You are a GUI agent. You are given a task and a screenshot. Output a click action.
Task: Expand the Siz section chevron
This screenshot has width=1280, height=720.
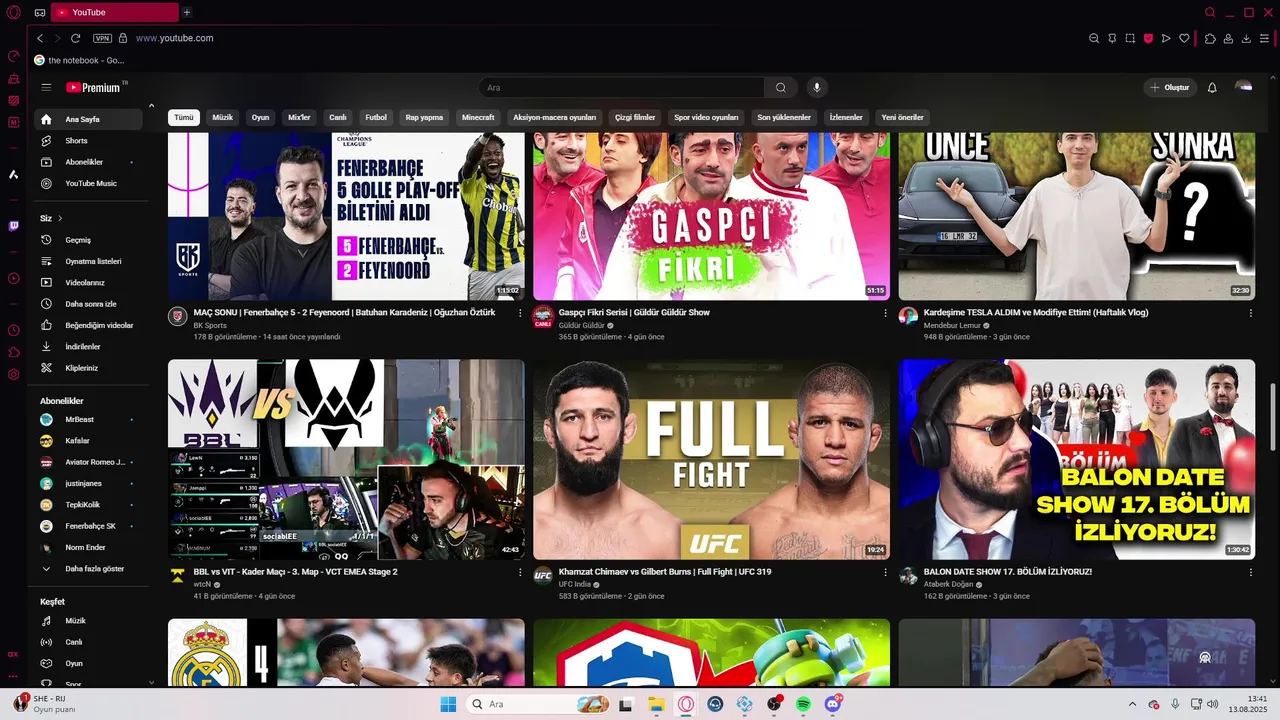point(60,218)
